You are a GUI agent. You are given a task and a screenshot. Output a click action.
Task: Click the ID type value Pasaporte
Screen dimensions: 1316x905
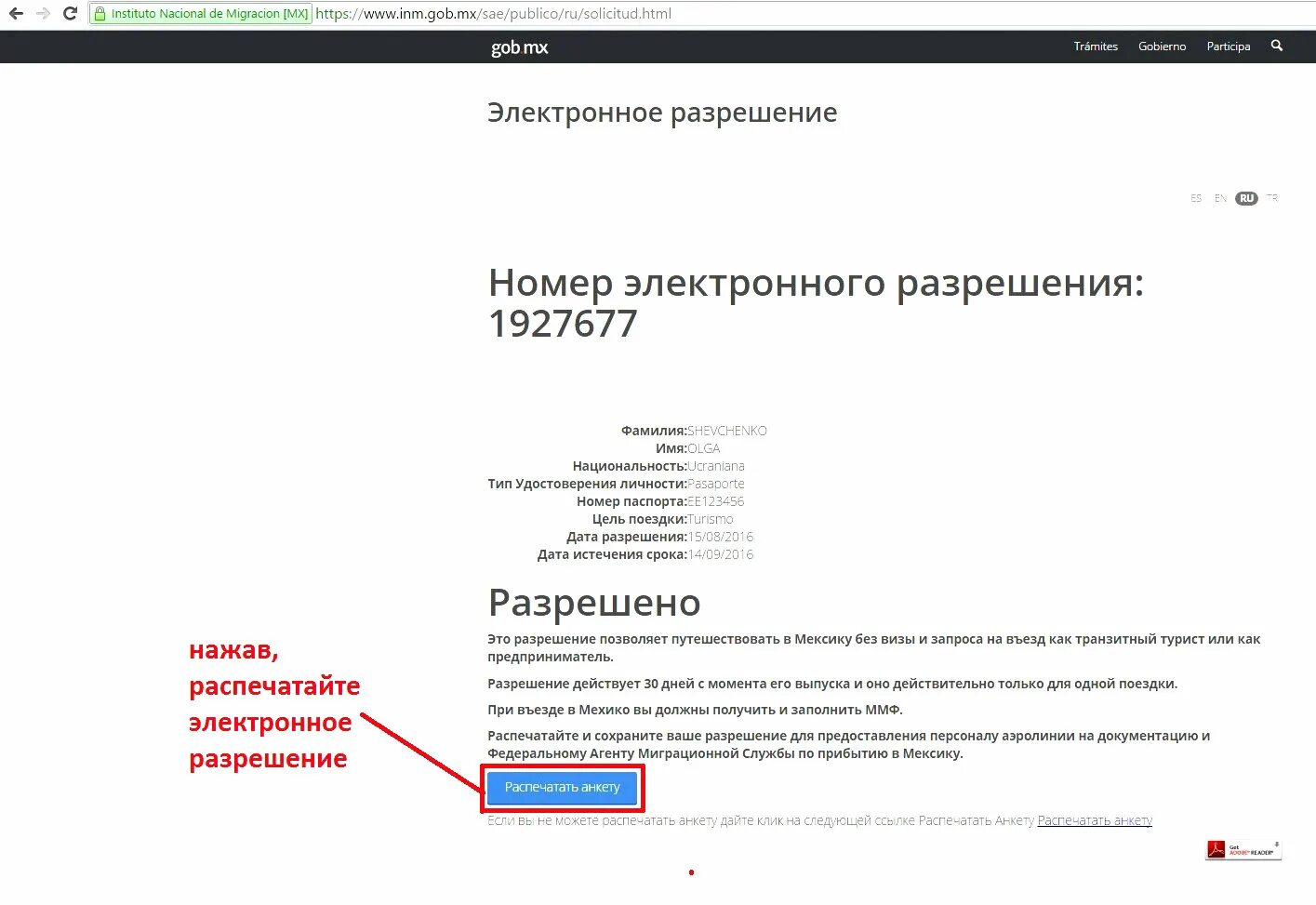[716, 484]
